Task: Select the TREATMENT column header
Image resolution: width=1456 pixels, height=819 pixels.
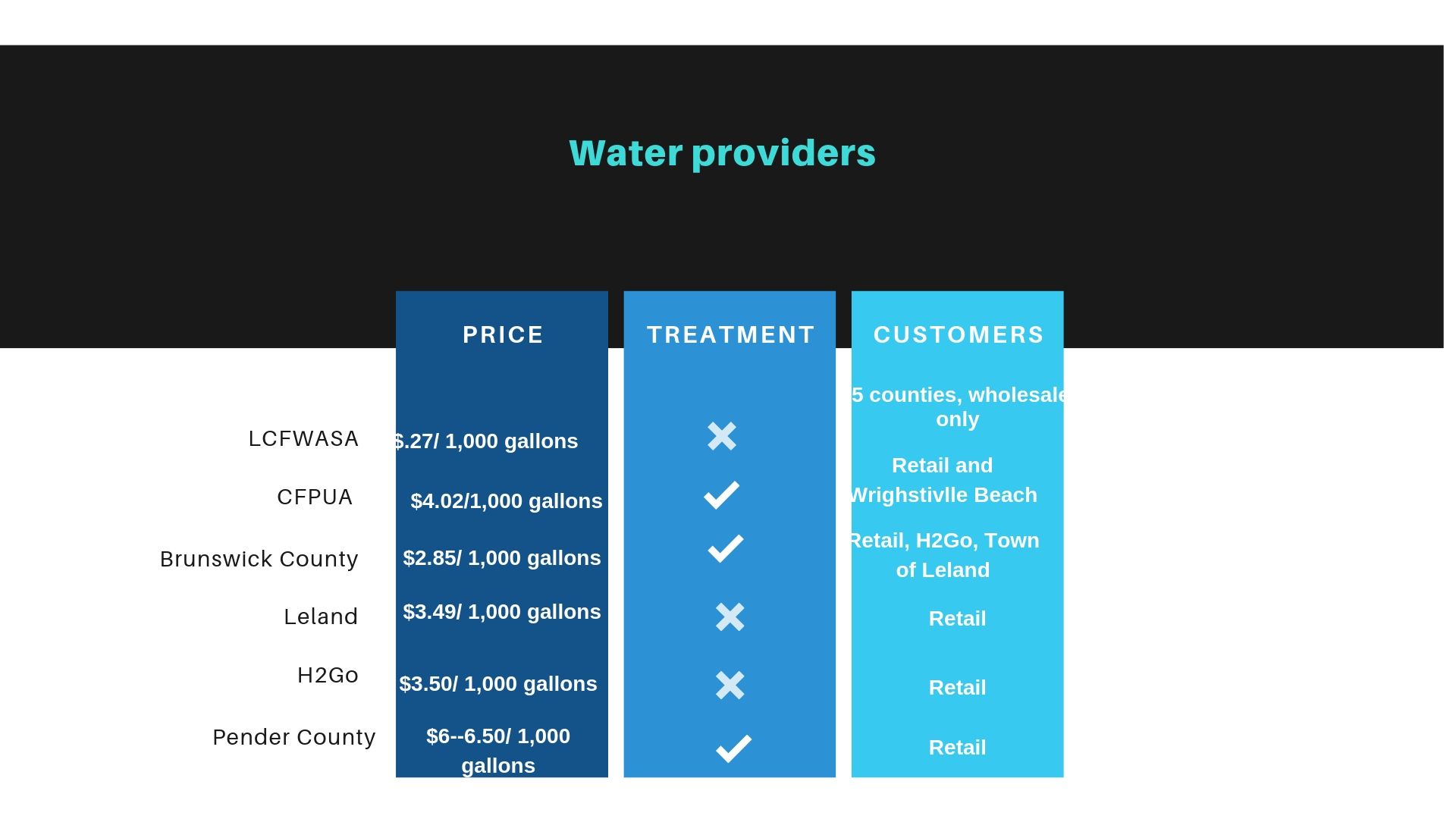Action: click(730, 334)
